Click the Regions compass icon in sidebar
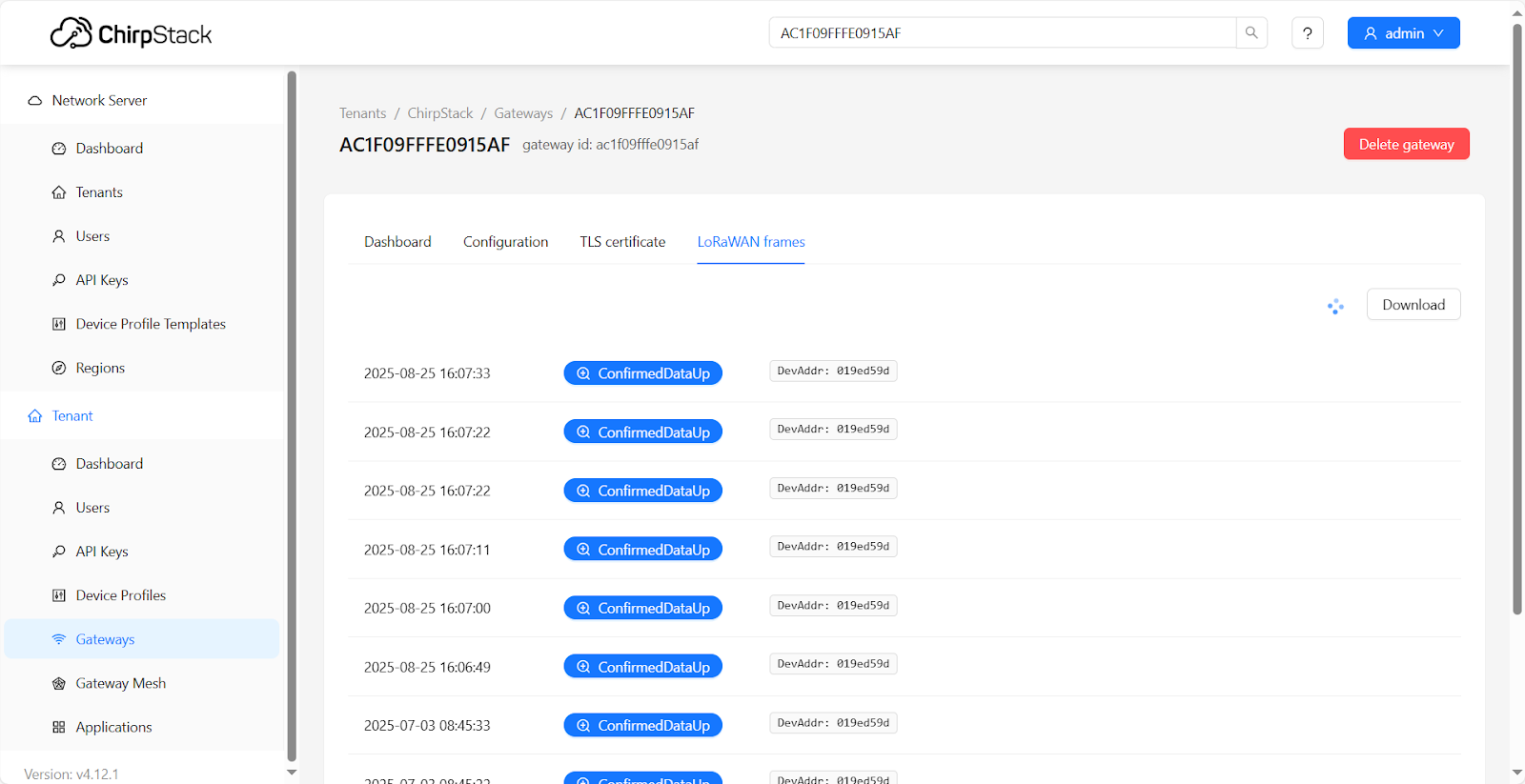 tap(59, 368)
